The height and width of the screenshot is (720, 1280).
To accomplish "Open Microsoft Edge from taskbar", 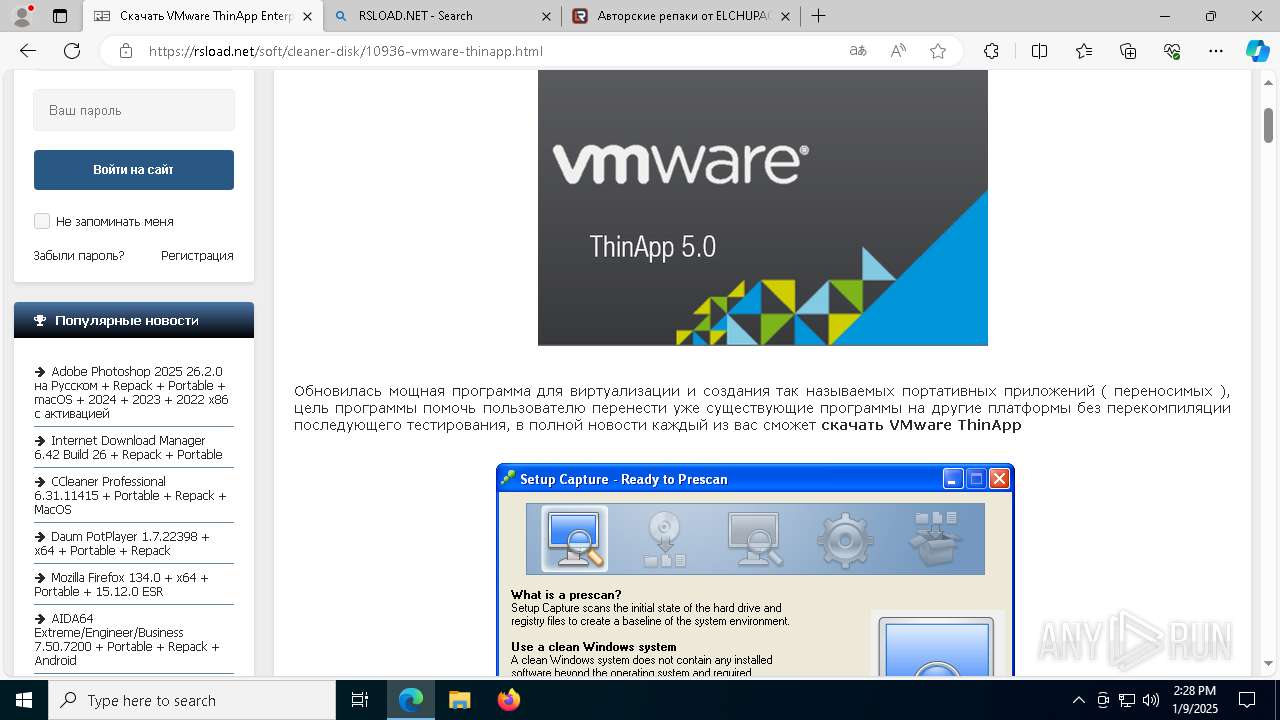I will coord(411,700).
